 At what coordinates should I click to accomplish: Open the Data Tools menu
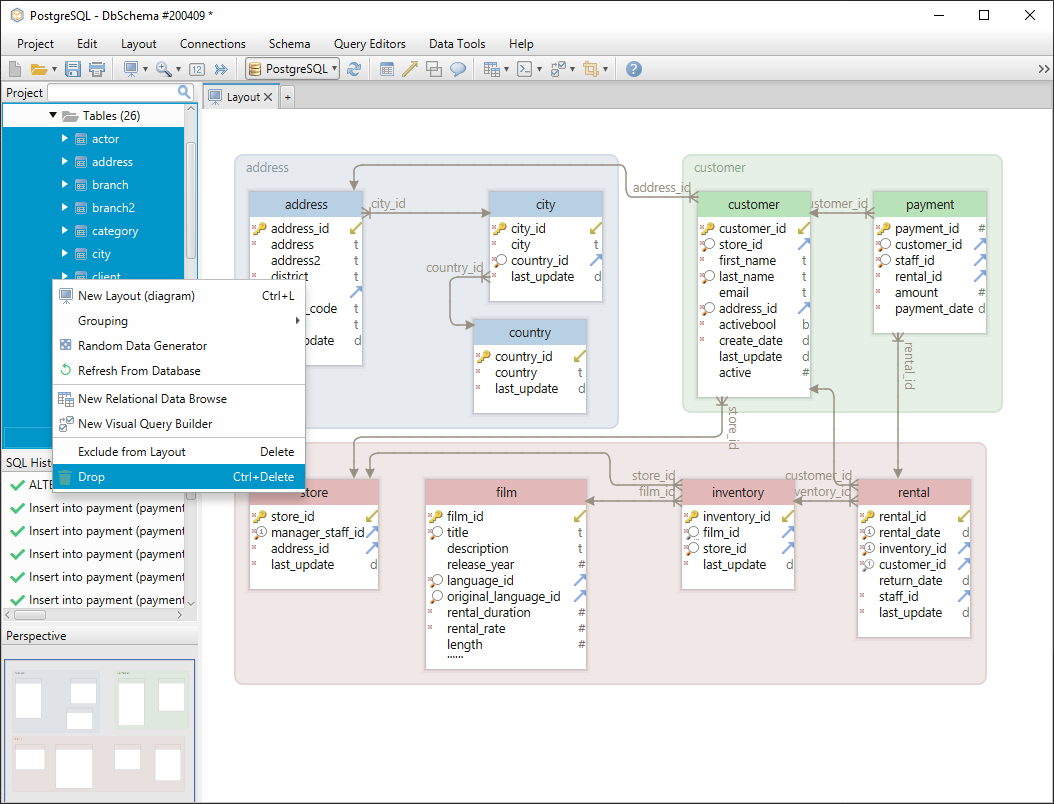(457, 44)
